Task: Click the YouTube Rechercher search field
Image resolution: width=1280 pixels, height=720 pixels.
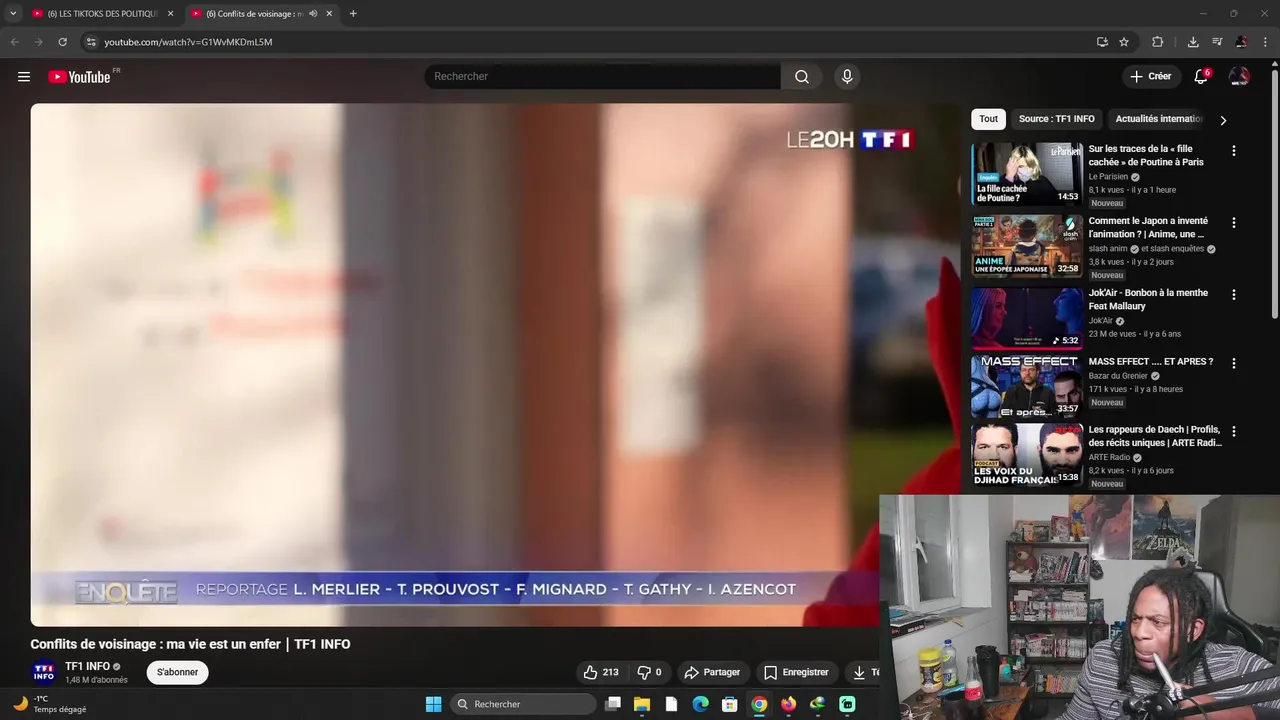Action: (x=602, y=77)
